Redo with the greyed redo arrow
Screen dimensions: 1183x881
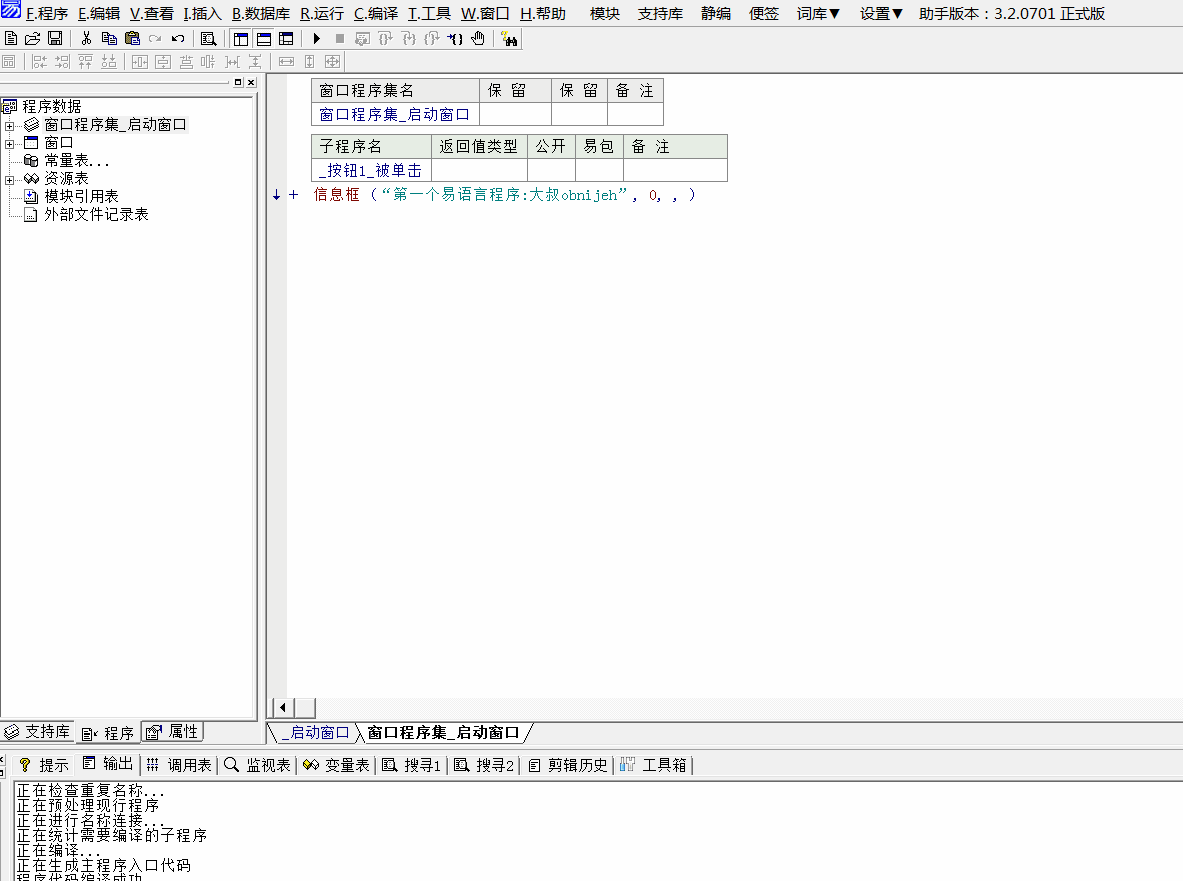point(155,38)
